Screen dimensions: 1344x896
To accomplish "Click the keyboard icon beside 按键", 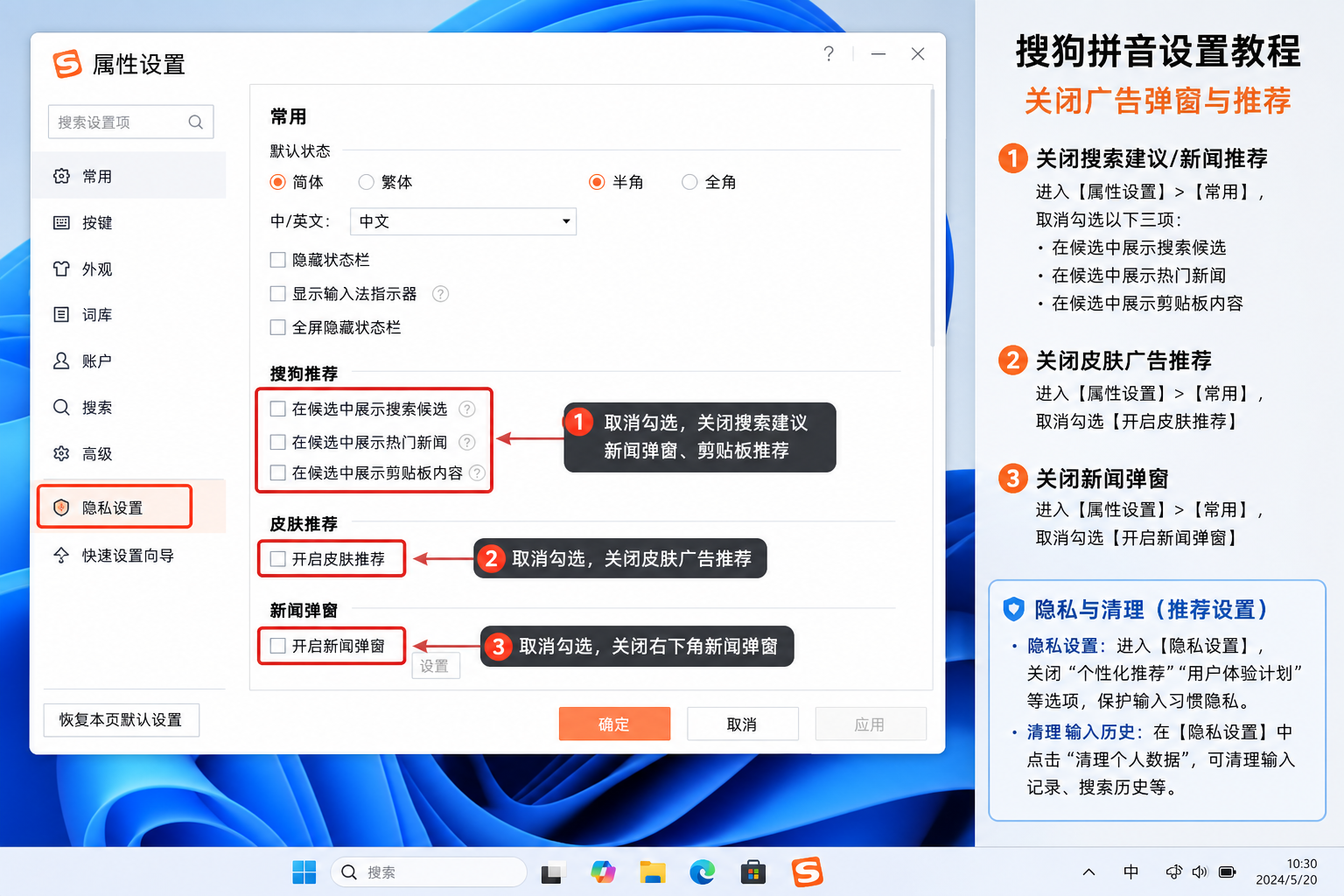I will point(61,222).
